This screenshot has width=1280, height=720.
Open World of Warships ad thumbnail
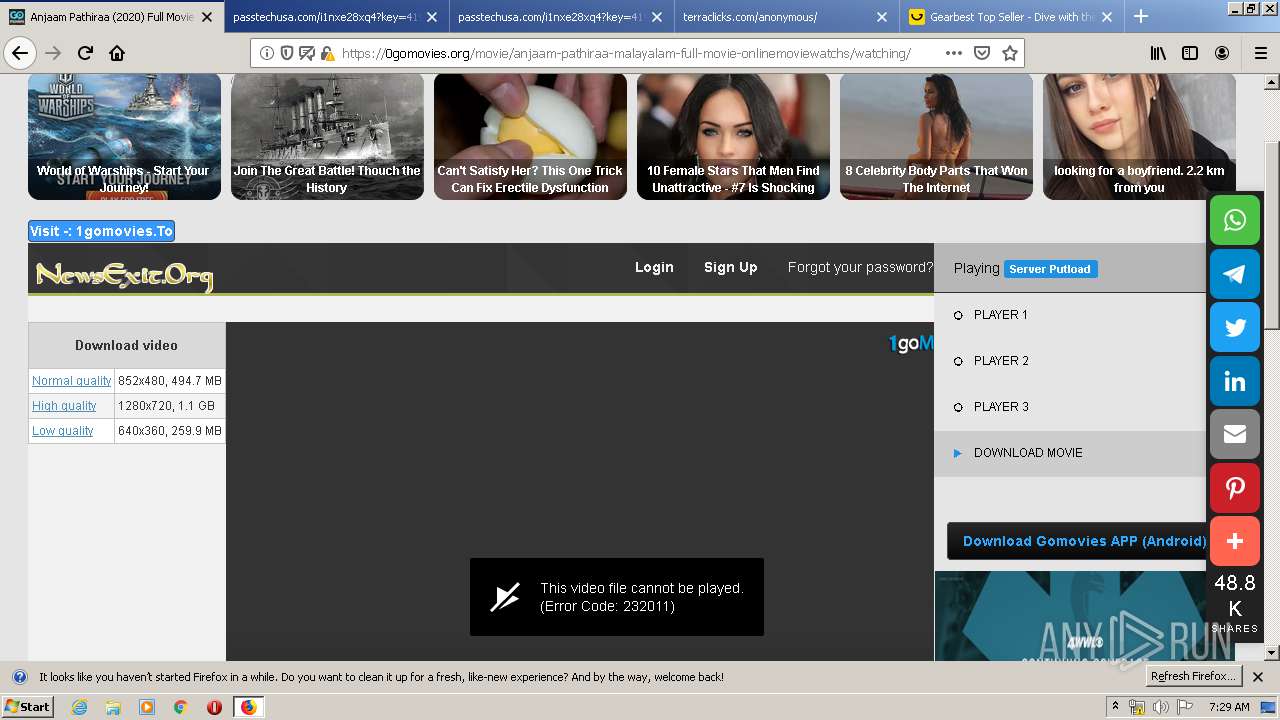(x=124, y=137)
